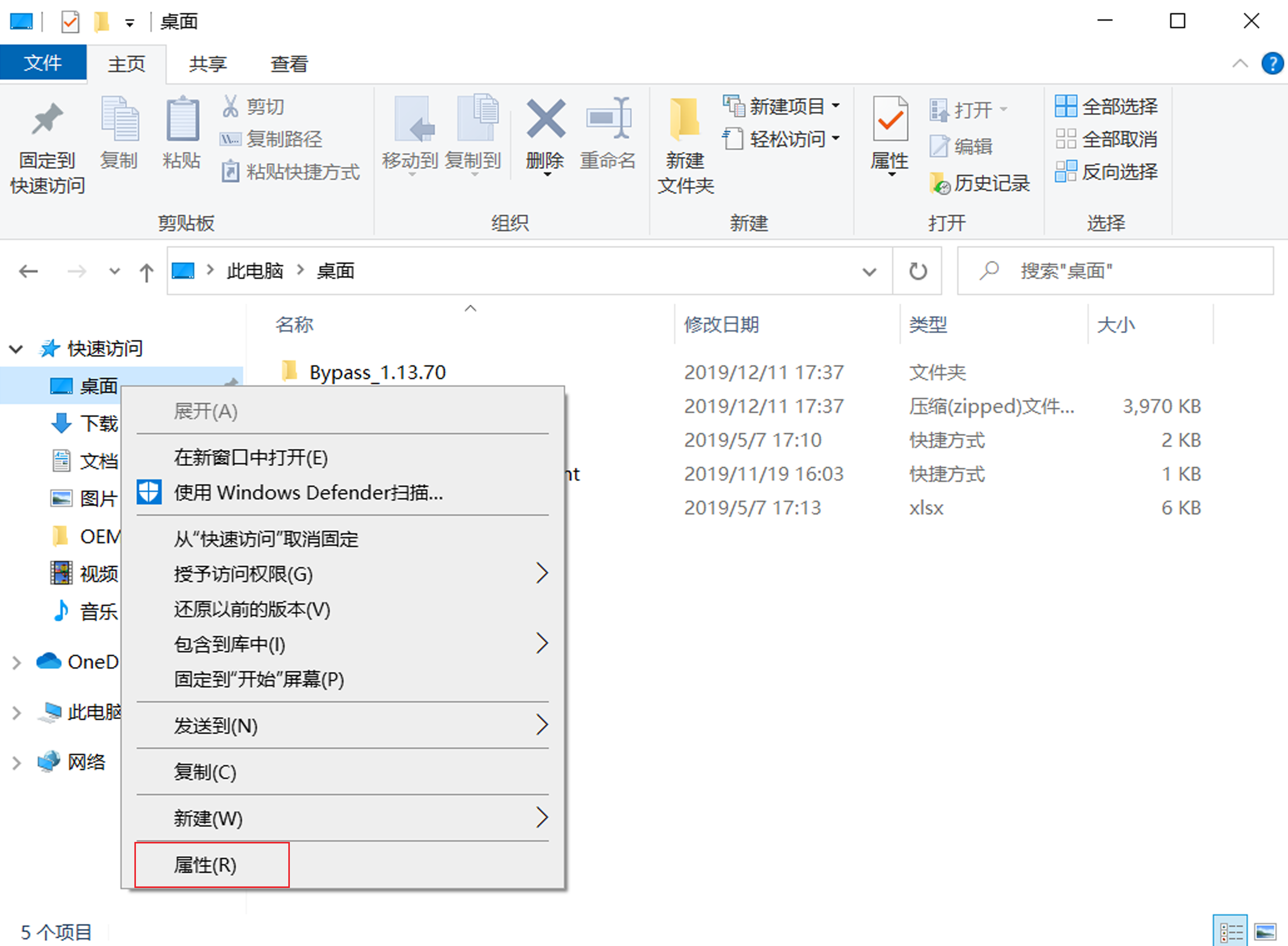Expand the OneDrive tree node
Screen dimensions: 1288x946
pyautogui.click(x=17, y=663)
